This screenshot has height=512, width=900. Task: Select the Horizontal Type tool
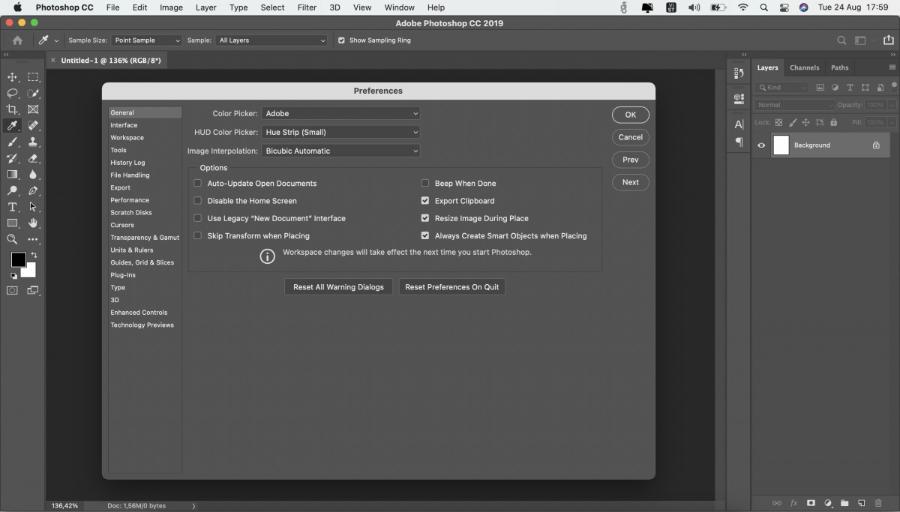coord(13,207)
